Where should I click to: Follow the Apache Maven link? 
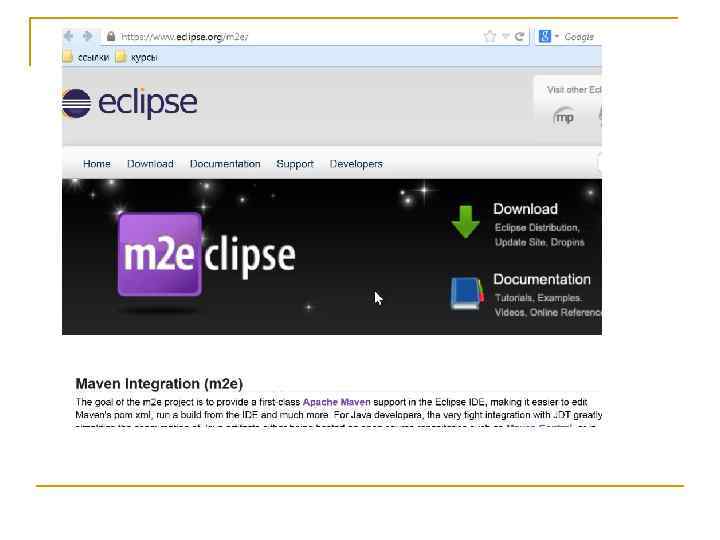point(337,402)
